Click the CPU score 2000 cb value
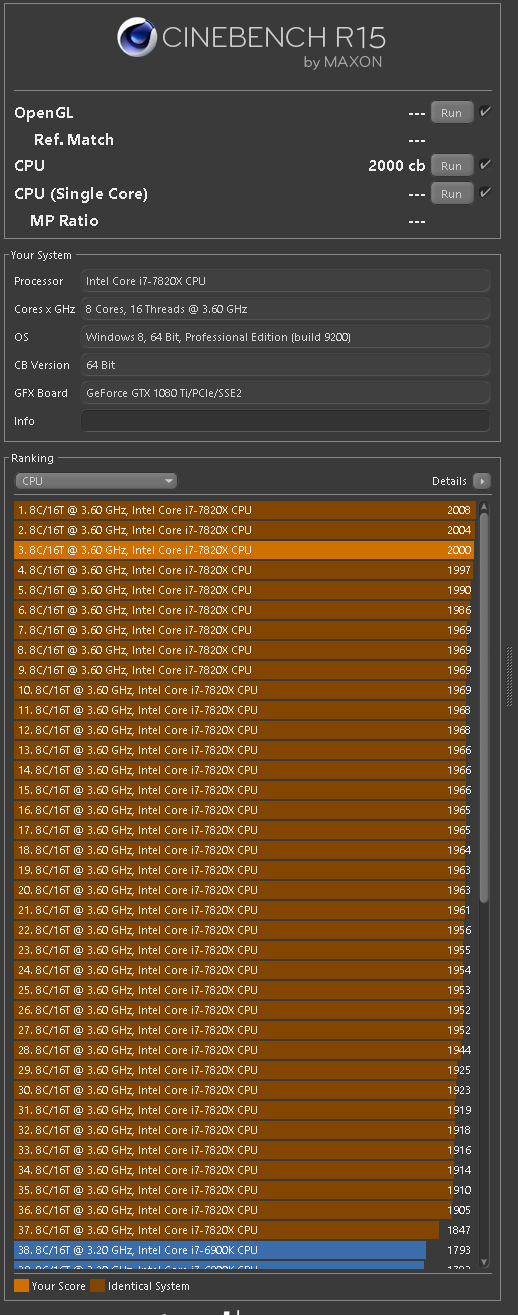Viewport: 518px width, 1315px height. pos(397,166)
